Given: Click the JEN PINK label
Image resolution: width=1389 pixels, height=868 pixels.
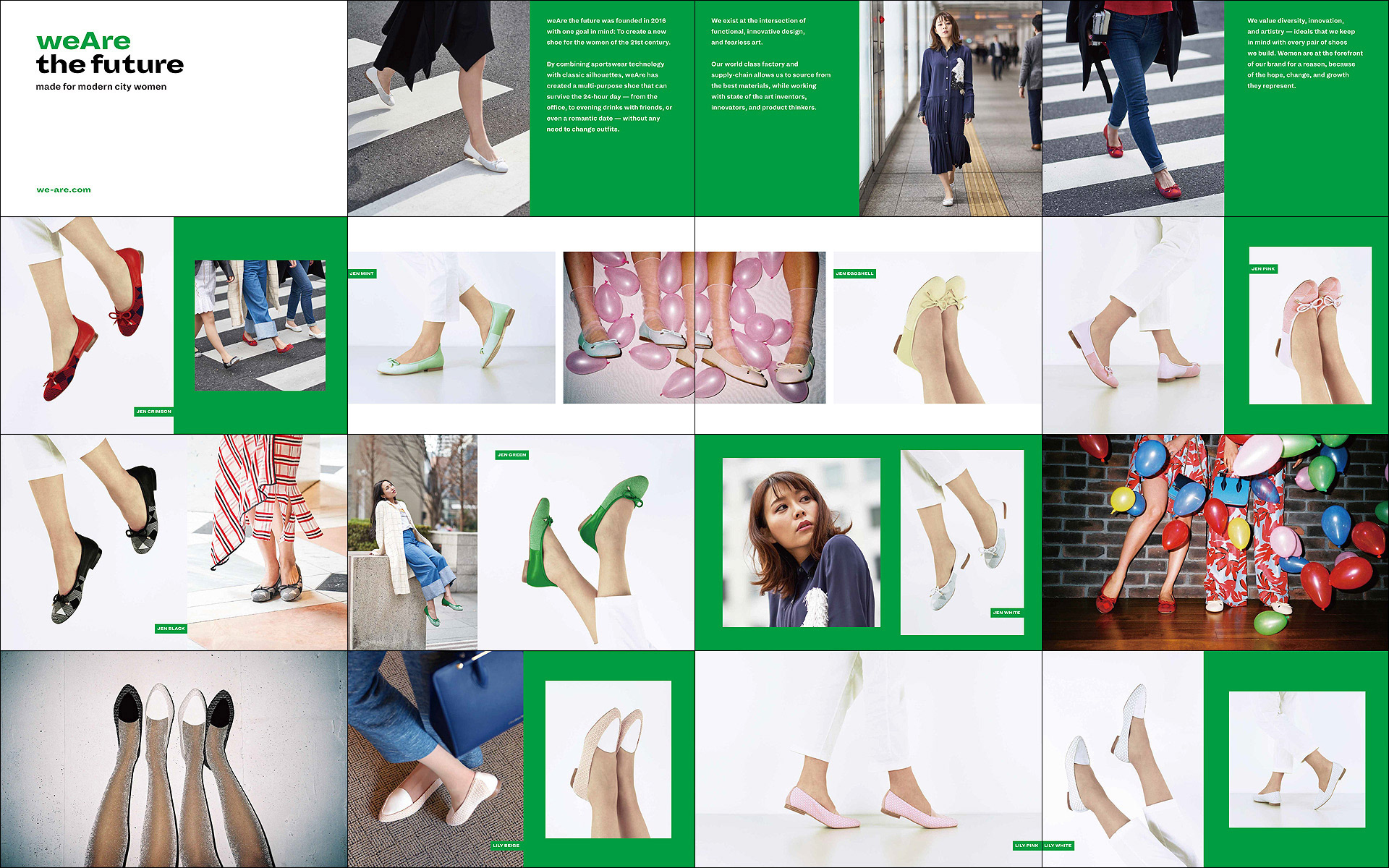Looking at the screenshot, I should 1263,269.
